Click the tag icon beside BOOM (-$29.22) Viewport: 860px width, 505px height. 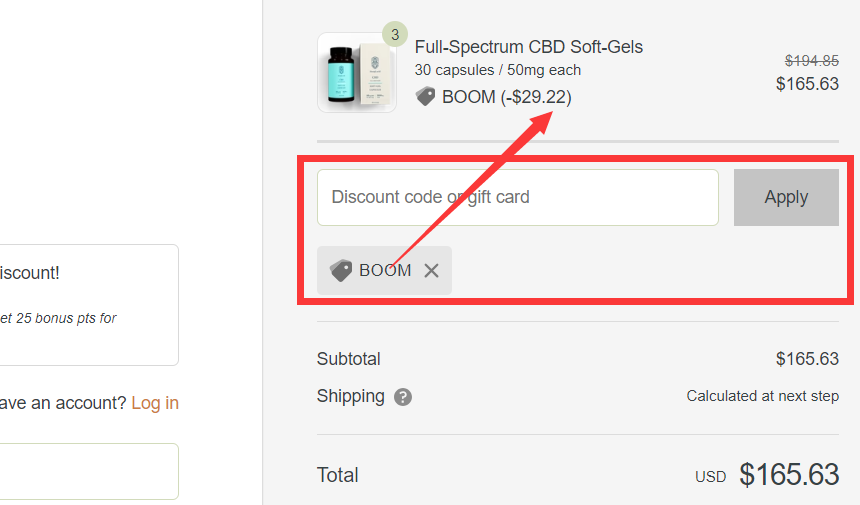tap(425, 97)
